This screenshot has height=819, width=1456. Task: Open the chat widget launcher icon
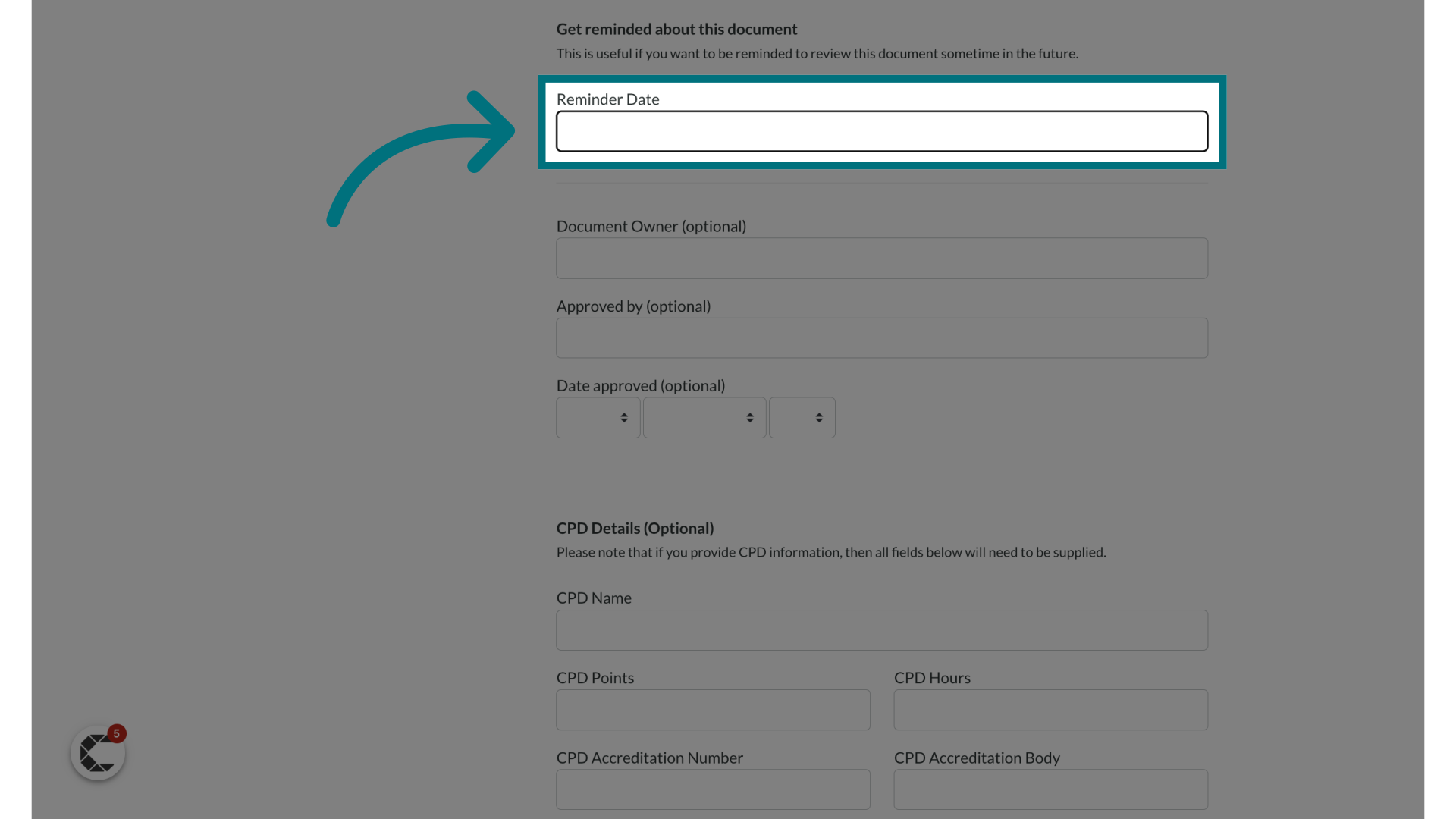coord(97,753)
